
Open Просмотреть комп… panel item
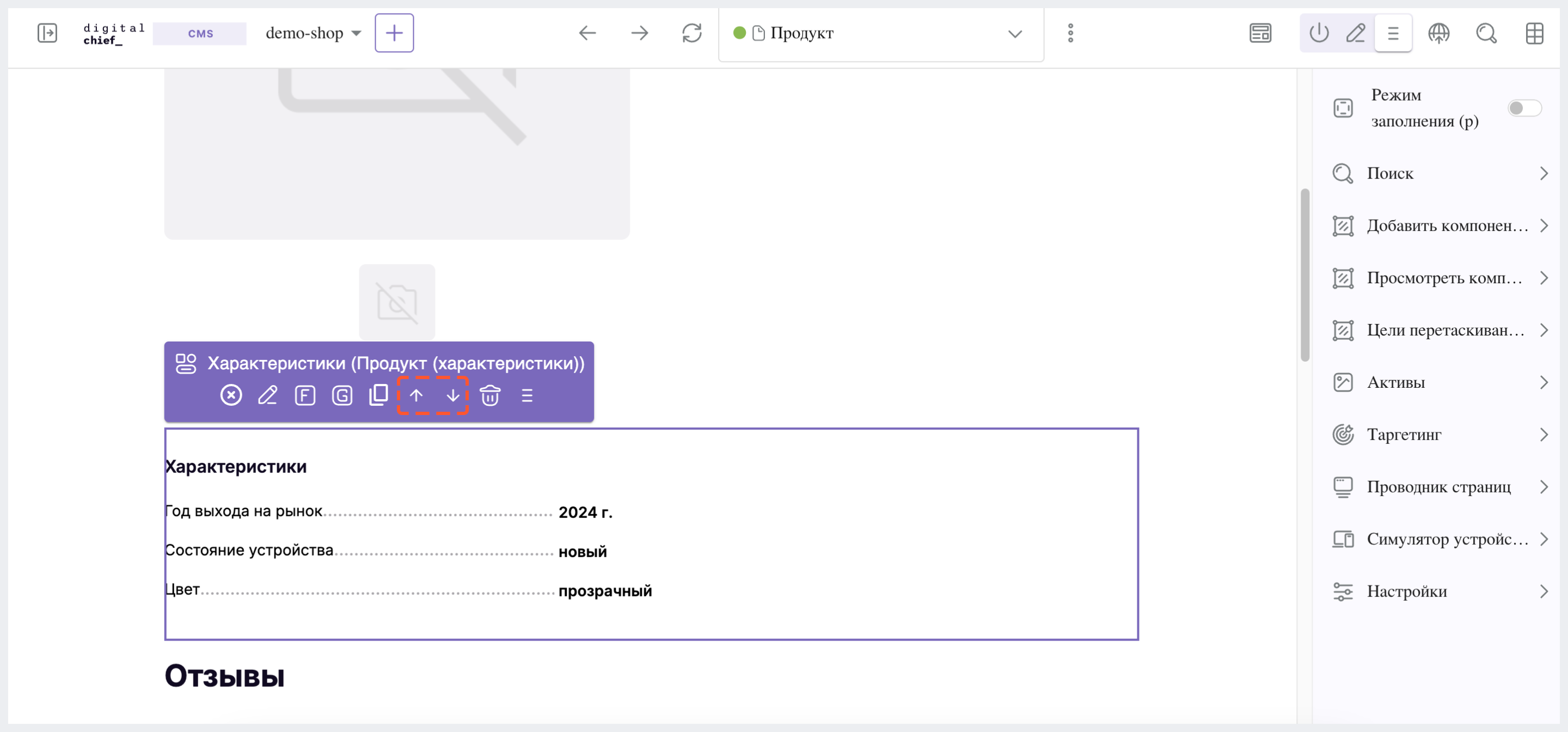pyautogui.click(x=1439, y=278)
